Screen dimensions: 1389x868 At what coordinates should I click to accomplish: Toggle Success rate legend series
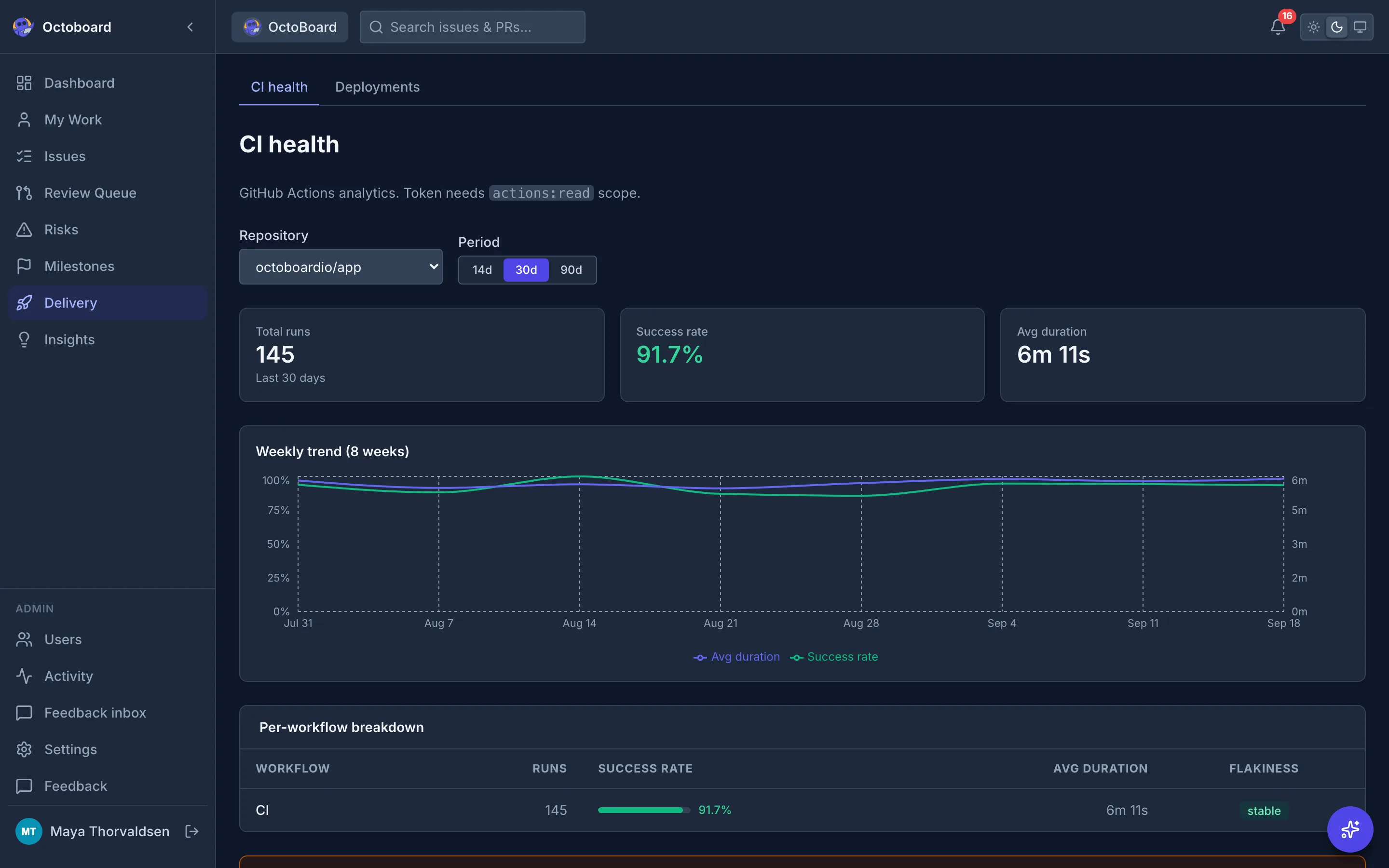(834, 657)
